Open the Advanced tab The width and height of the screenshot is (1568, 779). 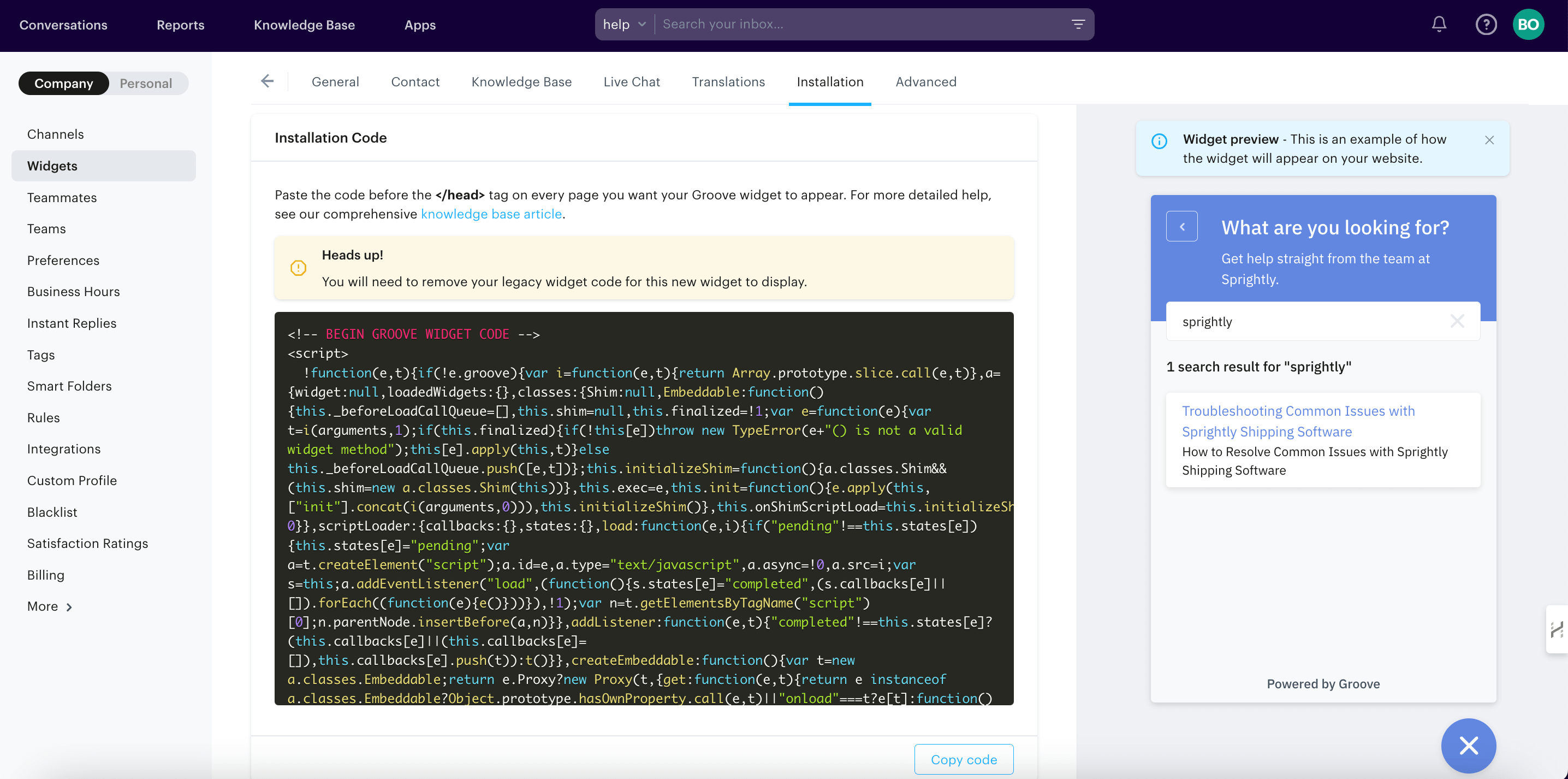(926, 81)
